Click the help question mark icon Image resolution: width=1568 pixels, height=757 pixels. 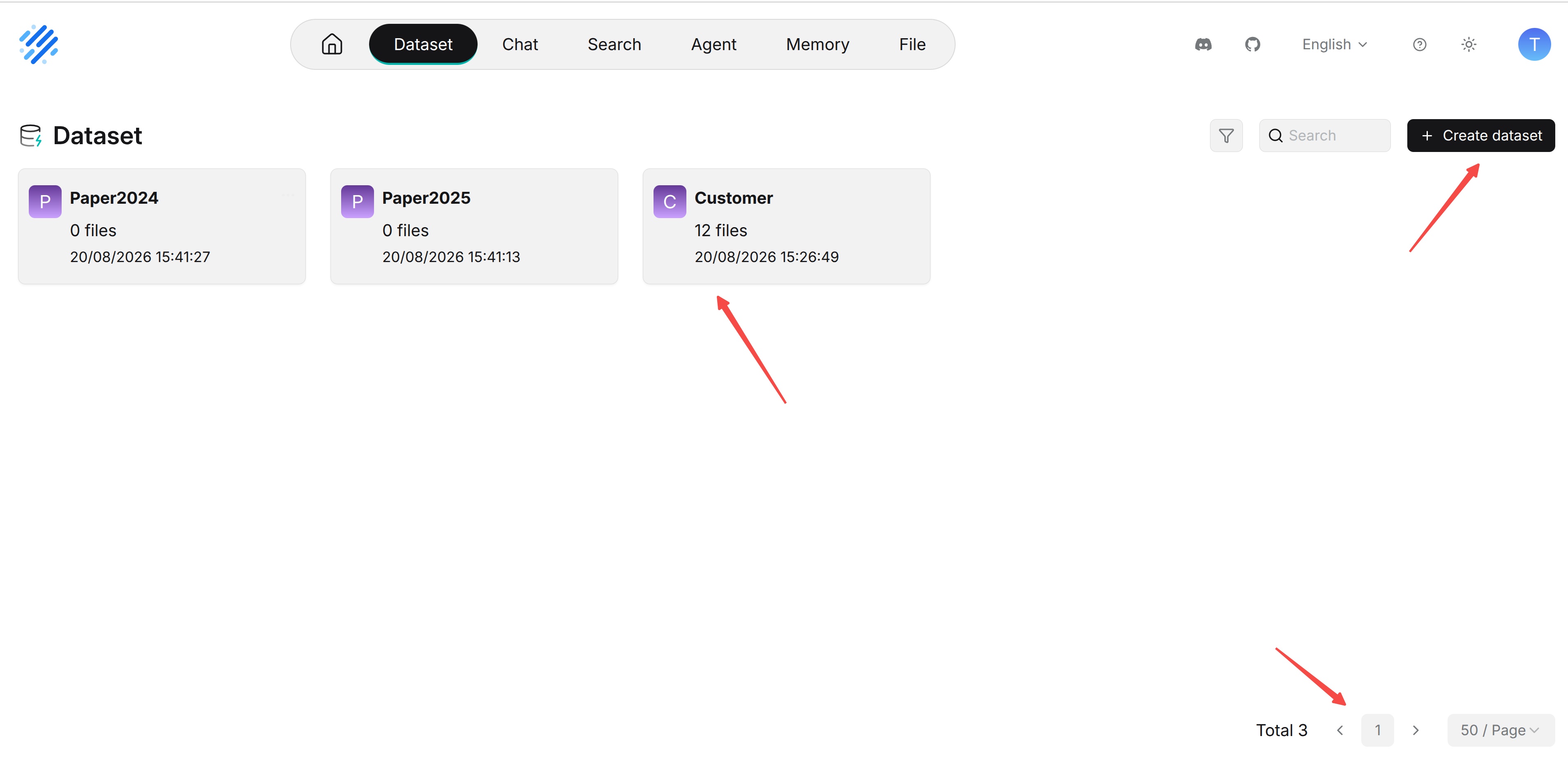(x=1419, y=44)
